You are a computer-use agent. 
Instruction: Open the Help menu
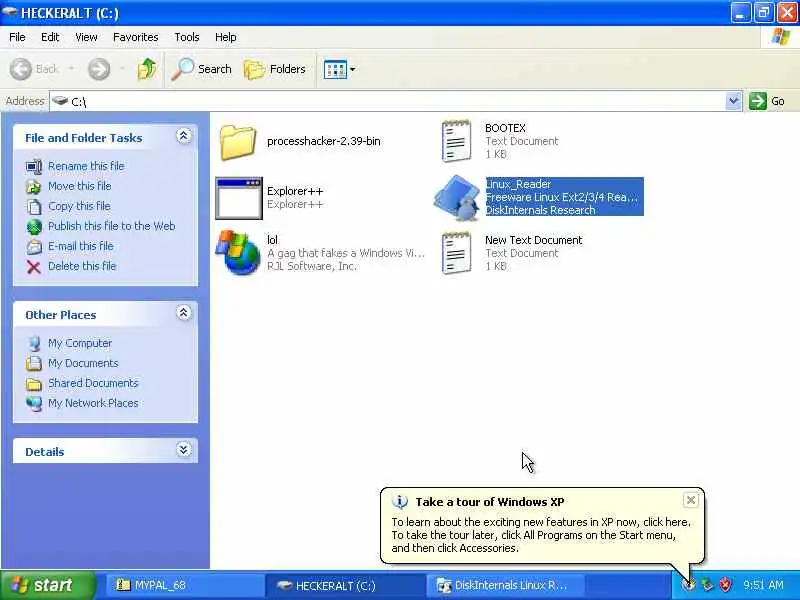pos(226,37)
